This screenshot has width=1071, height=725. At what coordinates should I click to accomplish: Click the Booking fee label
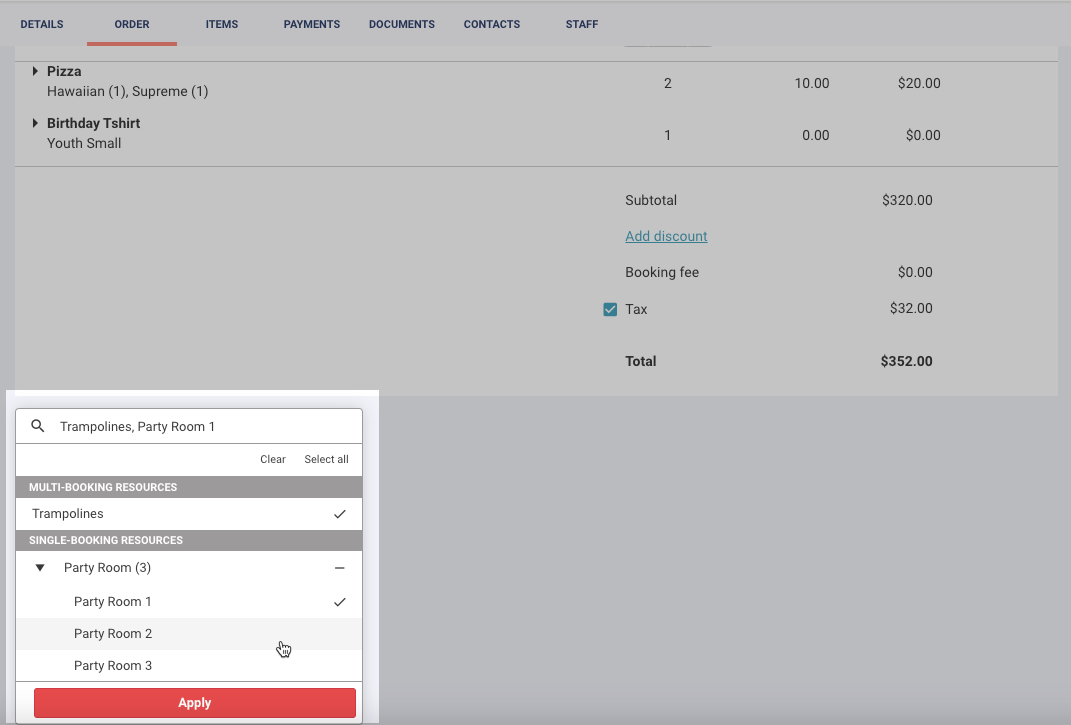pos(662,273)
